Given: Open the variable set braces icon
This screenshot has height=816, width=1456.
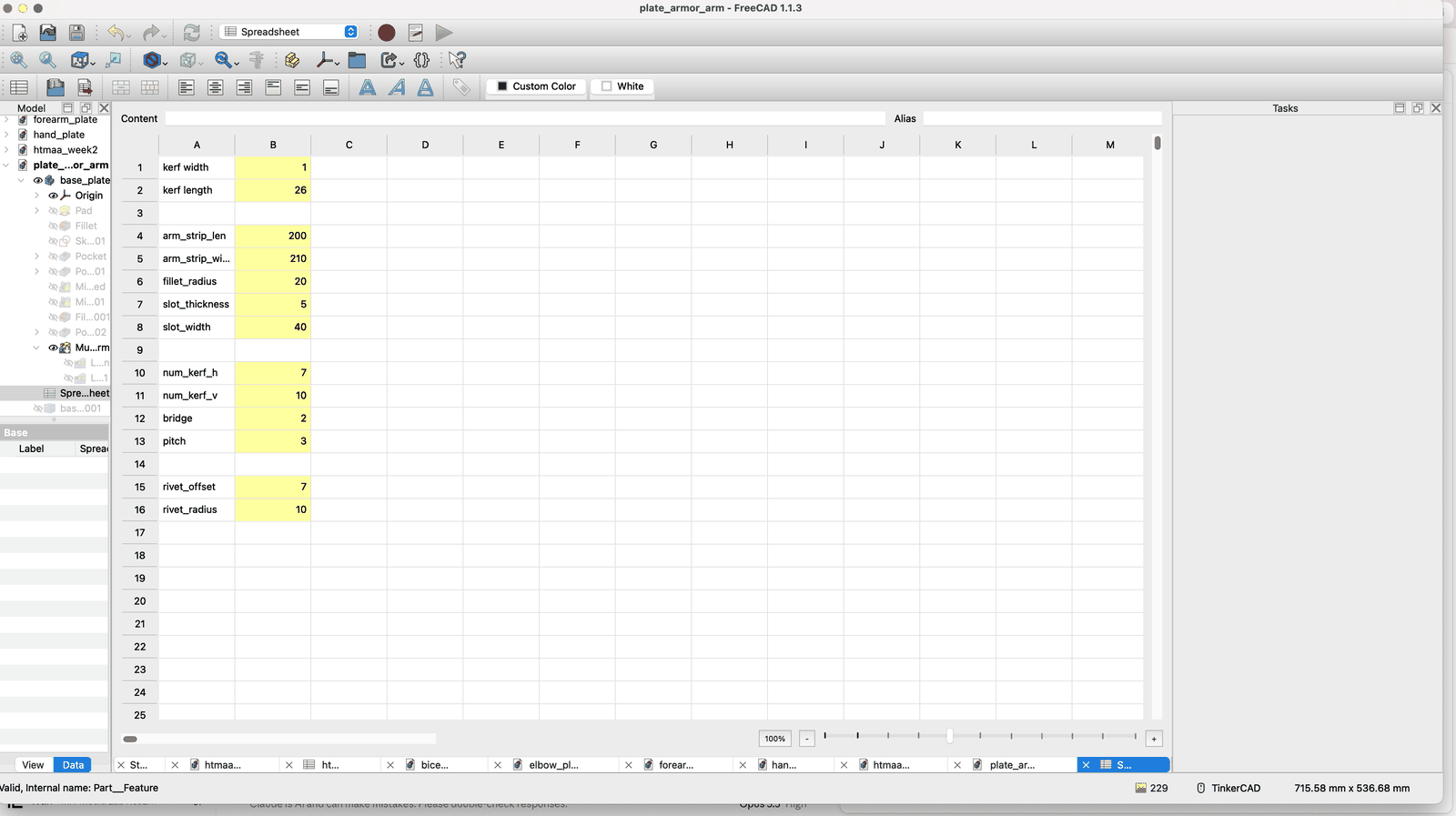Looking at the screenshot, I should click(x=421, y=60).
